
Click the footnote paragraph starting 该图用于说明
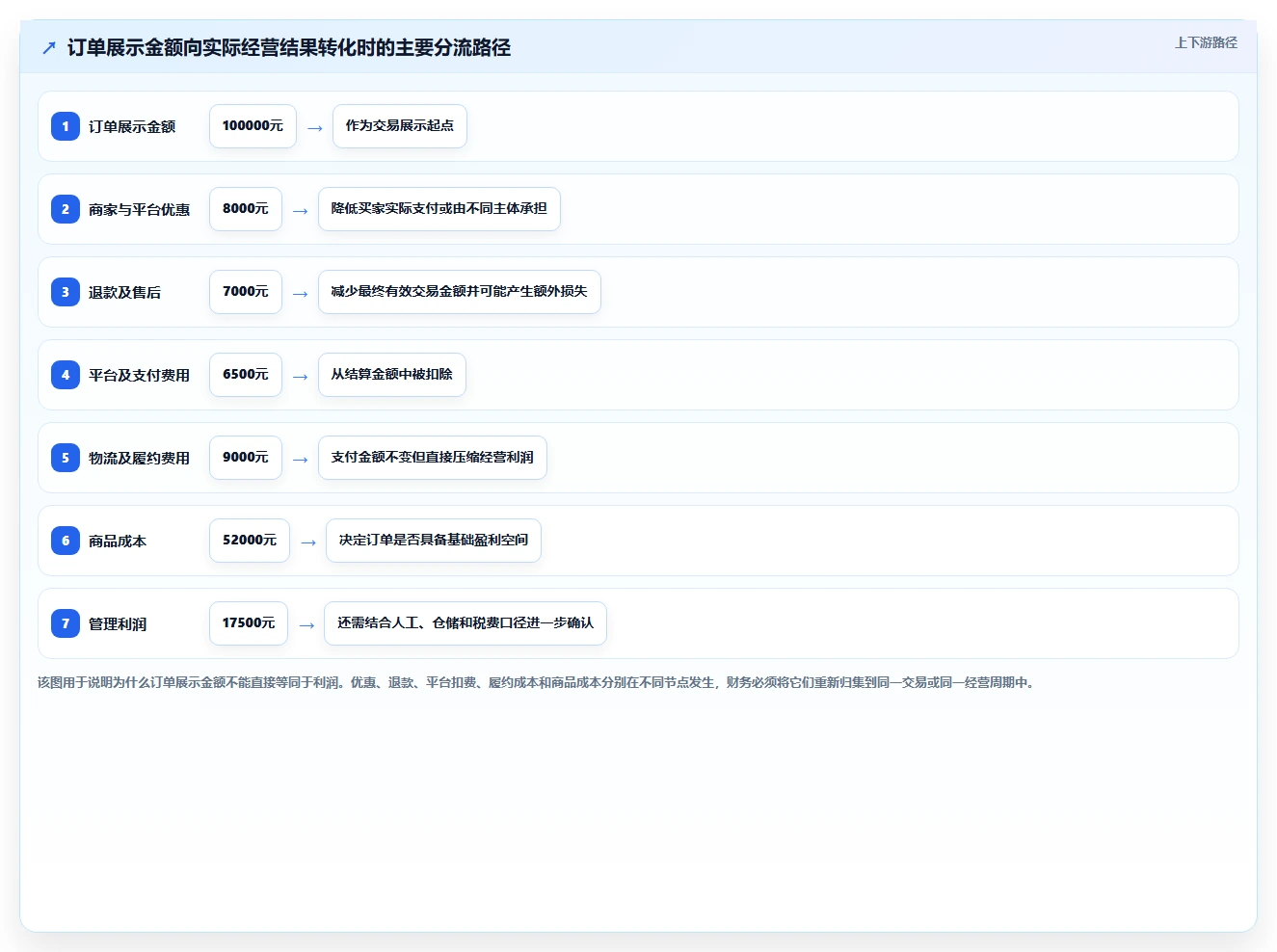click(538, 682)
